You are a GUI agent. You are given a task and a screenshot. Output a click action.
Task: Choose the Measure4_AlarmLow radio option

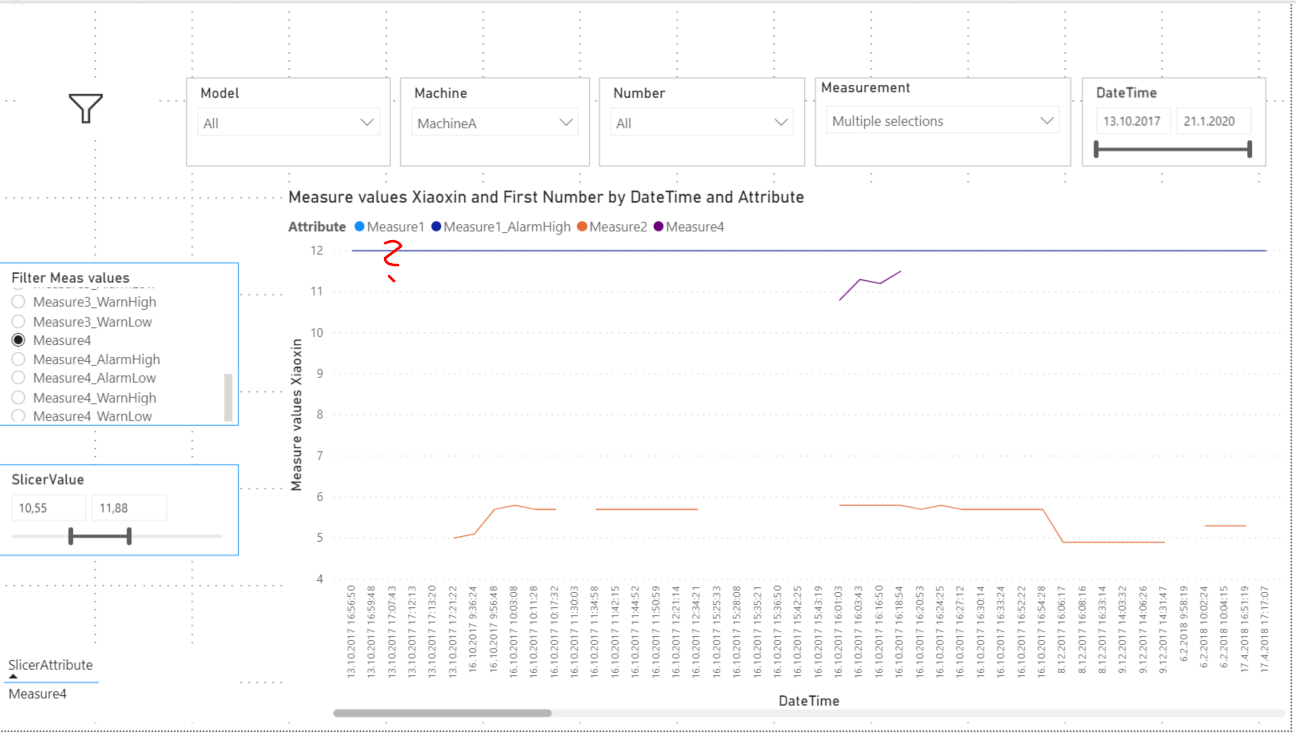click(18, 378)
